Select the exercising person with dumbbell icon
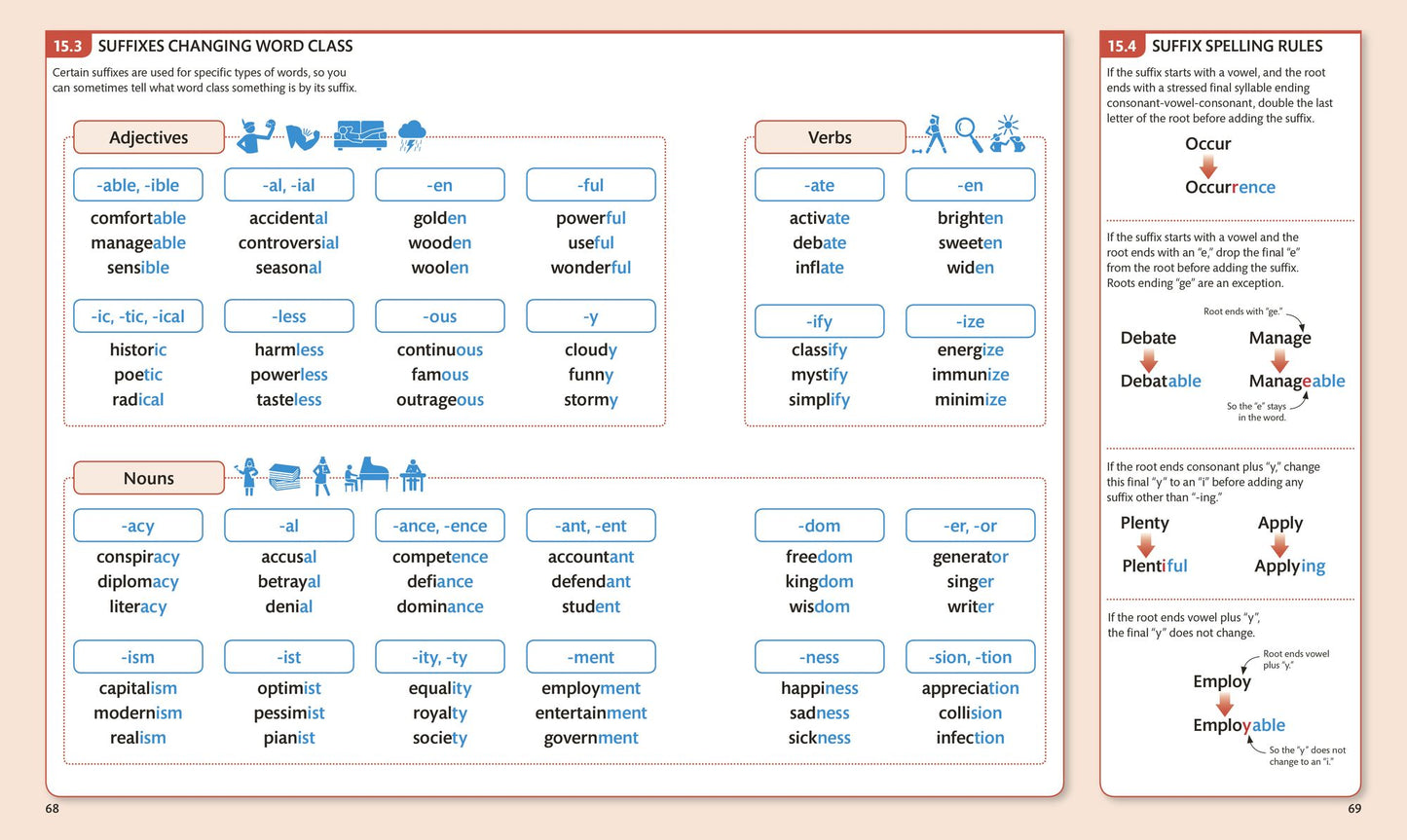1407x840 pixels. pos(930,134)
